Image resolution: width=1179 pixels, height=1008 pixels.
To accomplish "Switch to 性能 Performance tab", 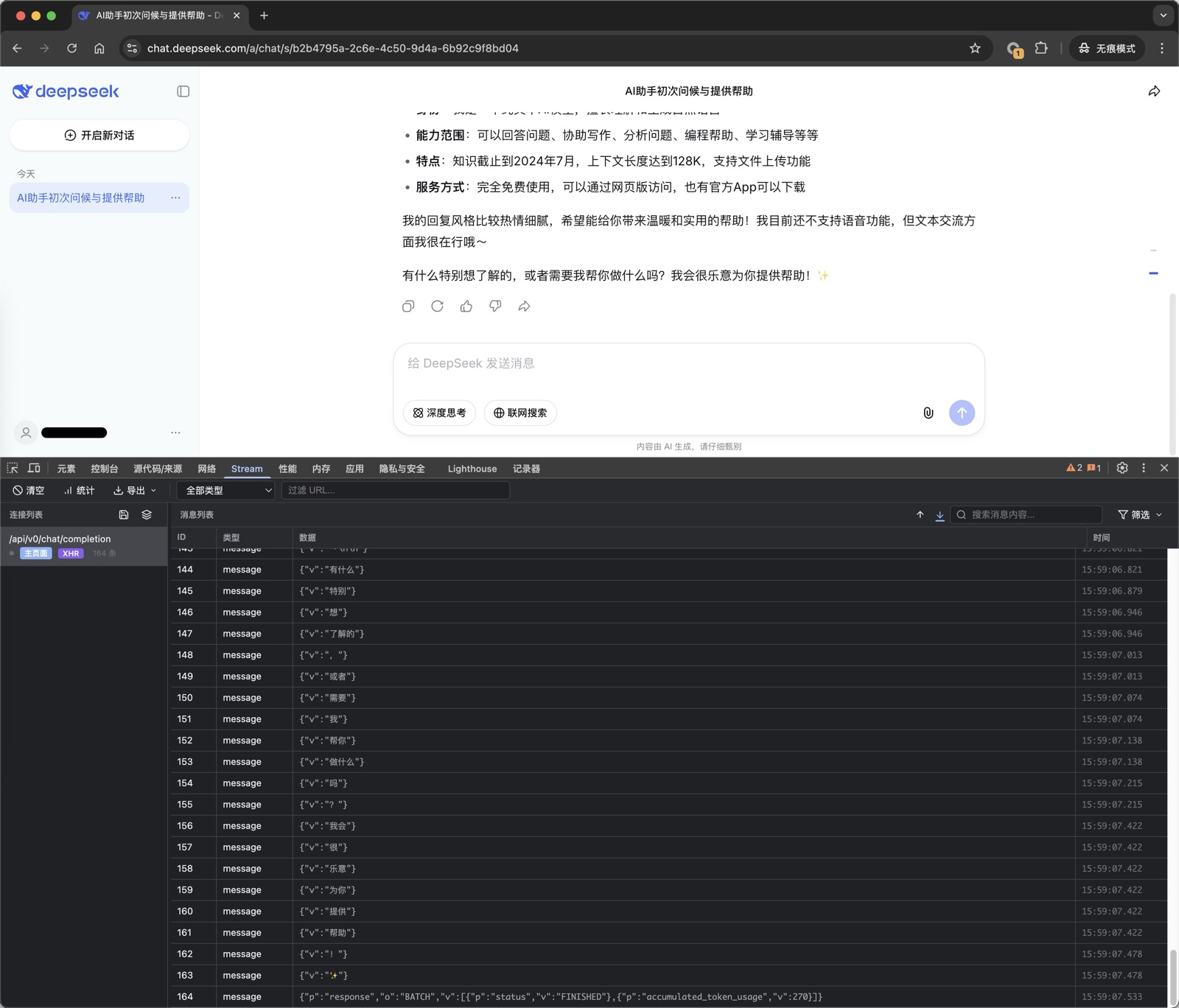I will pos(287,469).
